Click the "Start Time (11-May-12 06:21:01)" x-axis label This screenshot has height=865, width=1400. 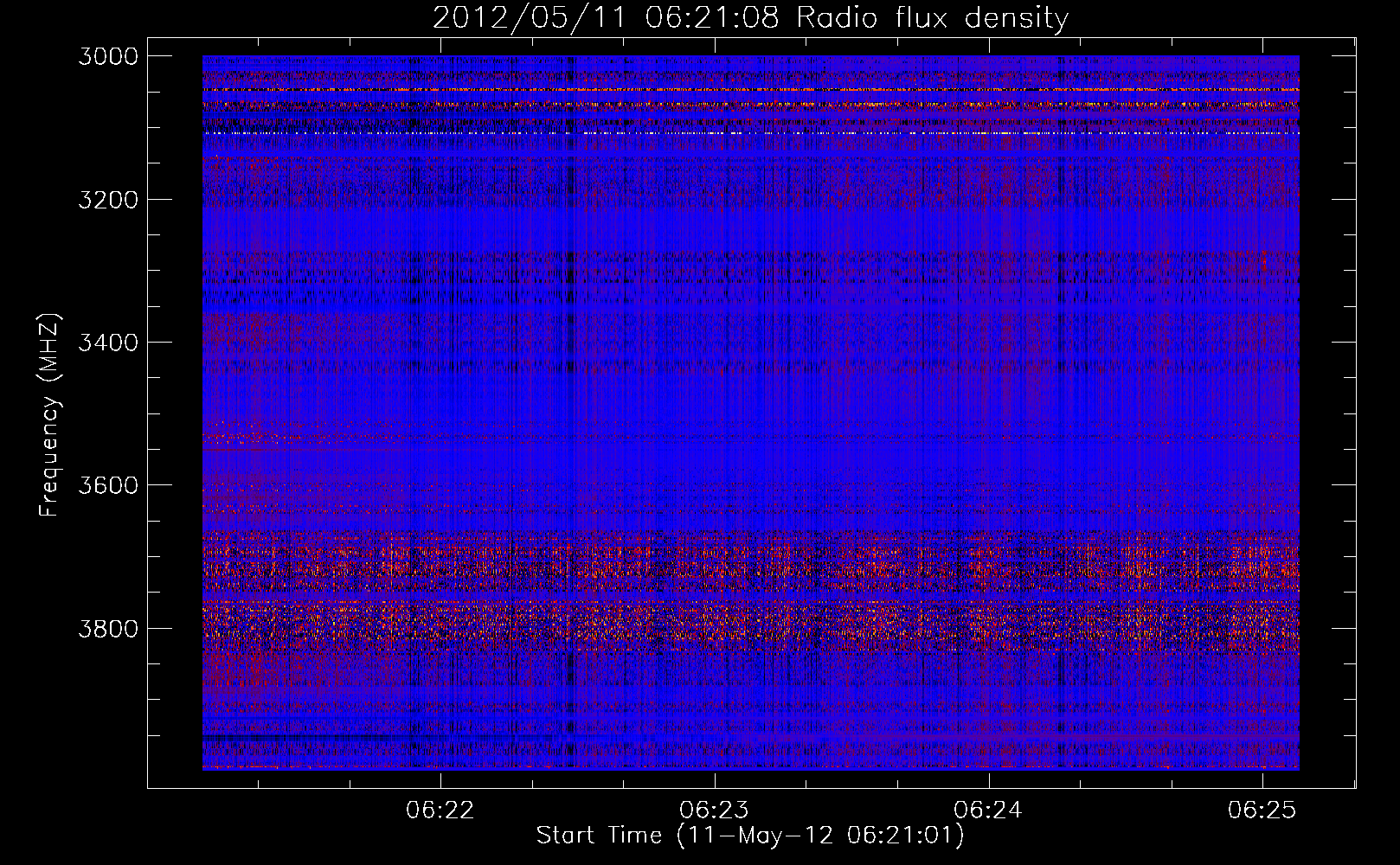tap(750, 836)
